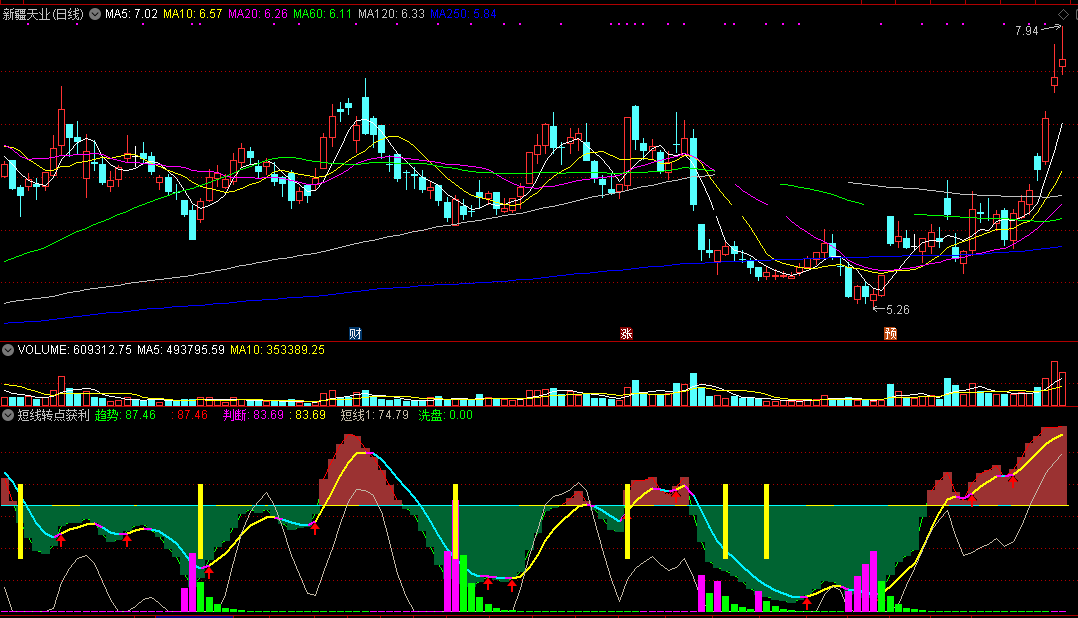
Task: Click the 财 financial marker on the time axis
Action: (x=355, y=334)
